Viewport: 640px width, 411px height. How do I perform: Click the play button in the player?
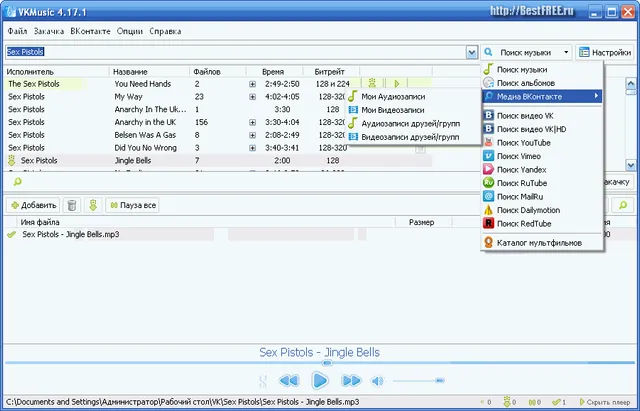click(320, 380)
